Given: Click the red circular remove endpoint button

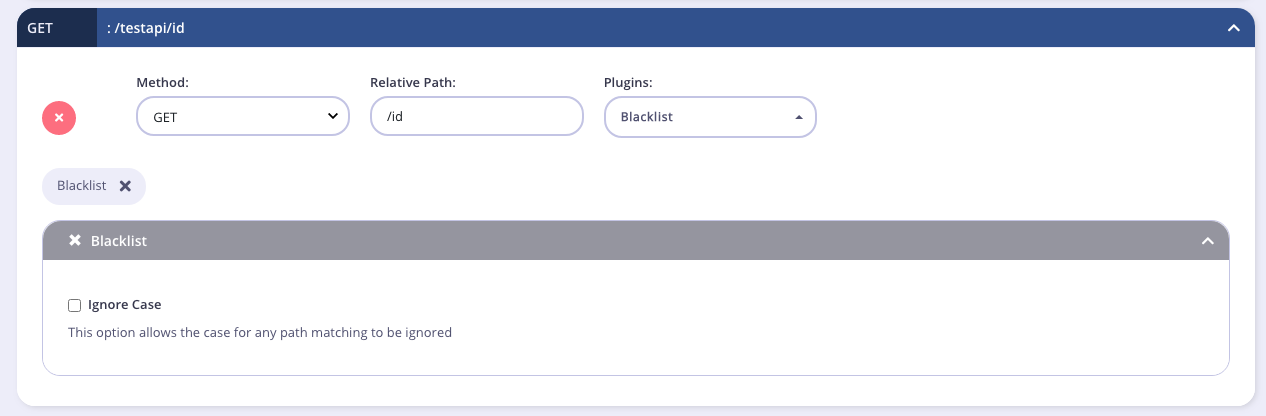Looking at the screenshot, I should pos(59,117).
